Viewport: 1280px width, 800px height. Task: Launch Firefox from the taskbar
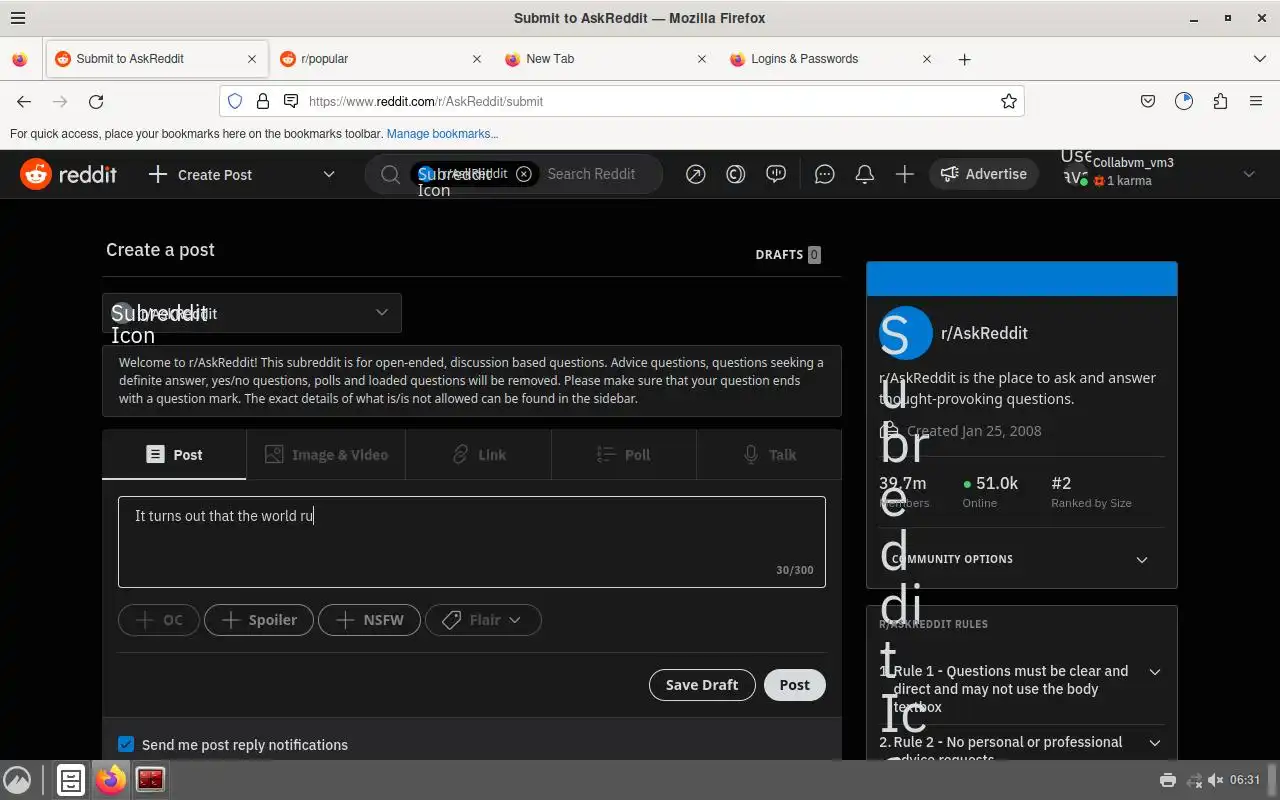point(111,780)
